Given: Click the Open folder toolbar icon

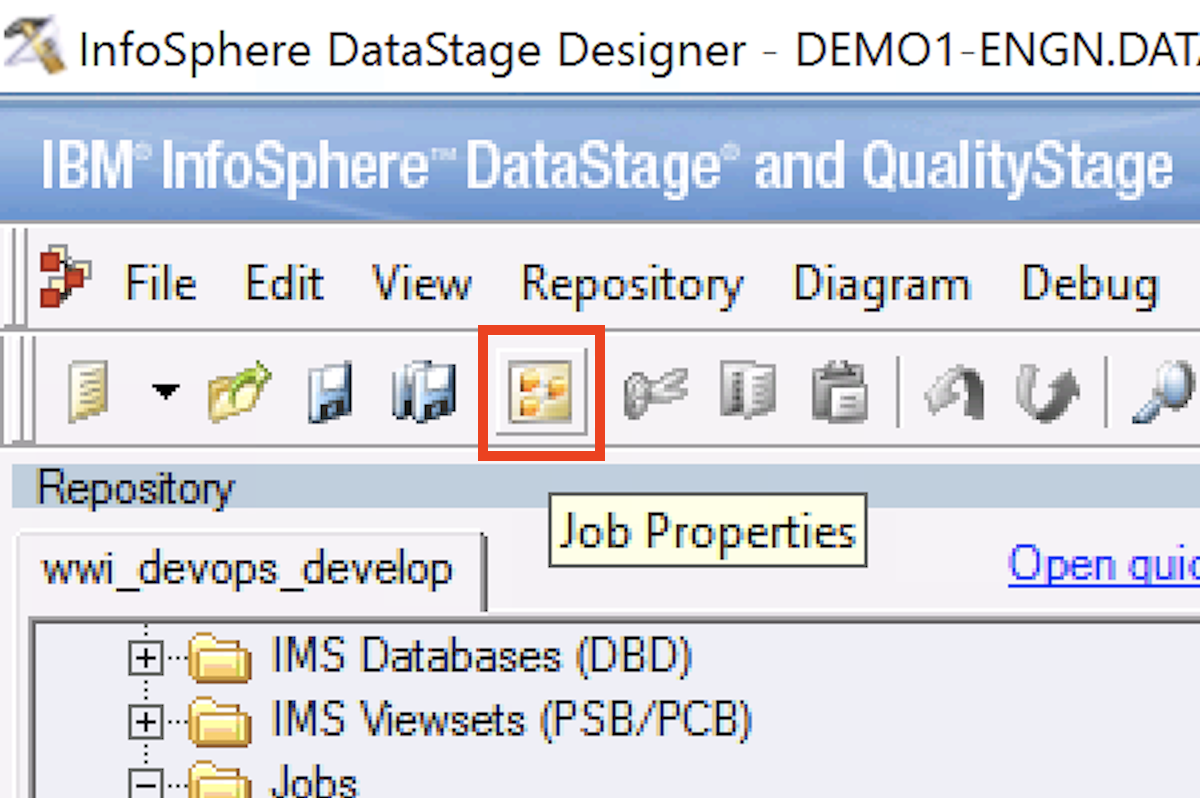Looking at the screenshot, I should 239,391.
